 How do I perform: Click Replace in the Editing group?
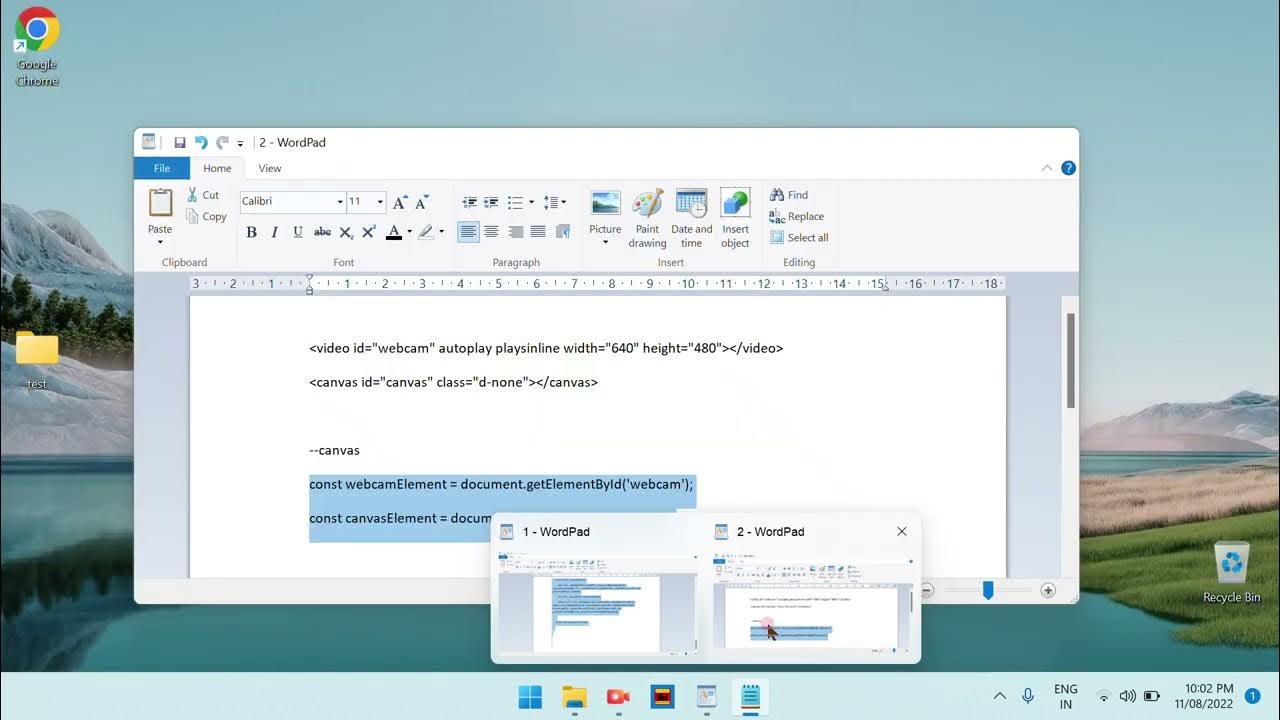point(797,216)
